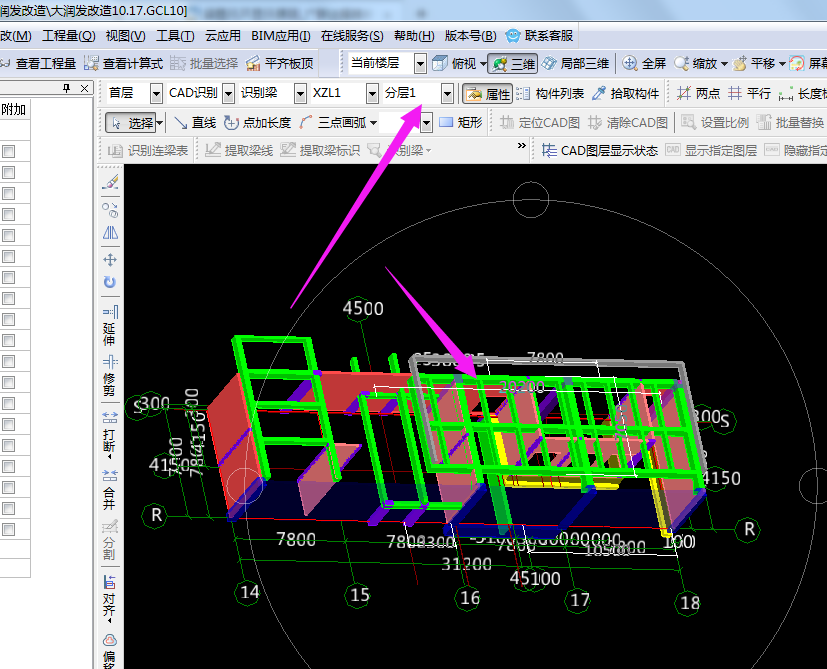
Task: Toggle the 三维 3D view button
Action: point(513,64)
